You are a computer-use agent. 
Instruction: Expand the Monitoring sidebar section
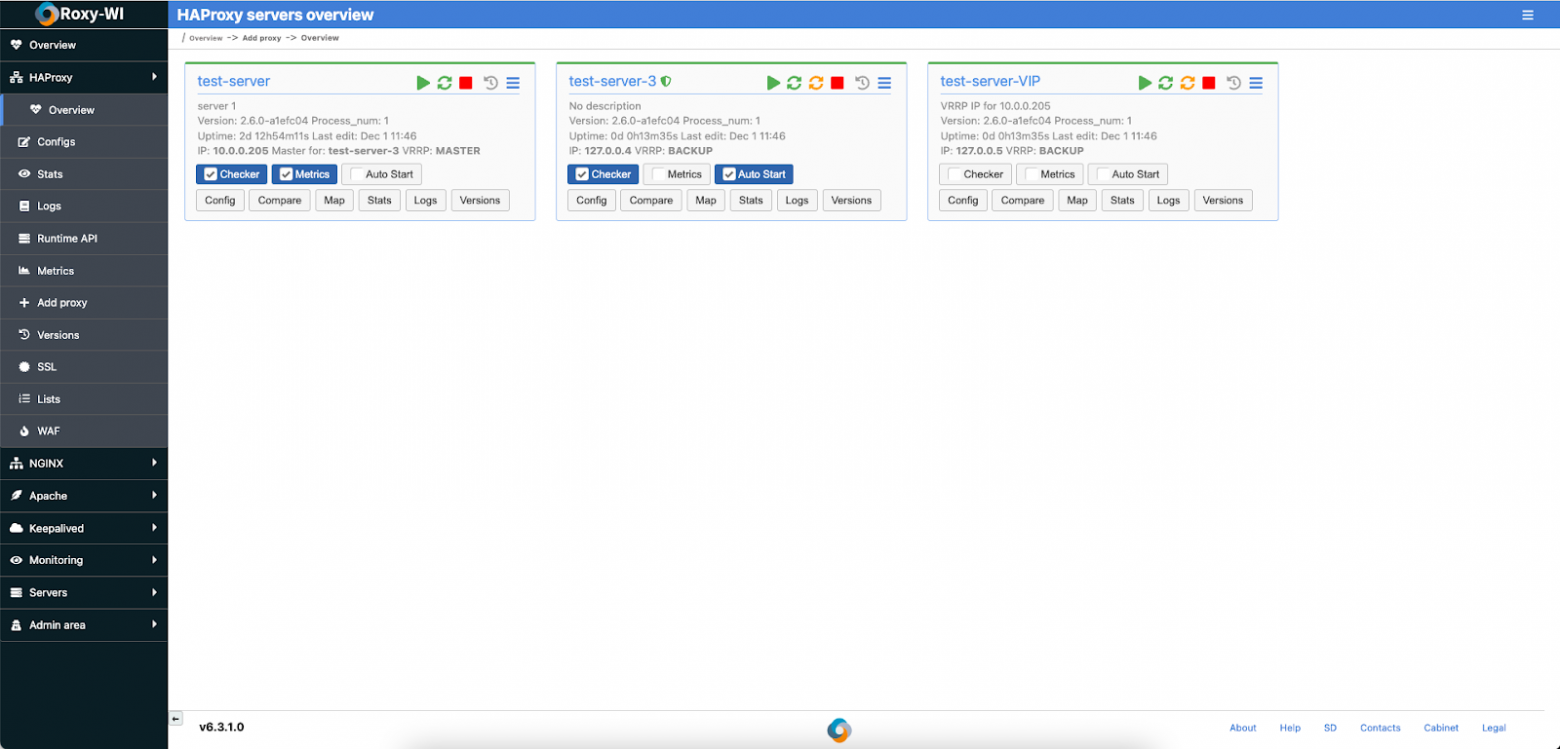pos(84,560)
